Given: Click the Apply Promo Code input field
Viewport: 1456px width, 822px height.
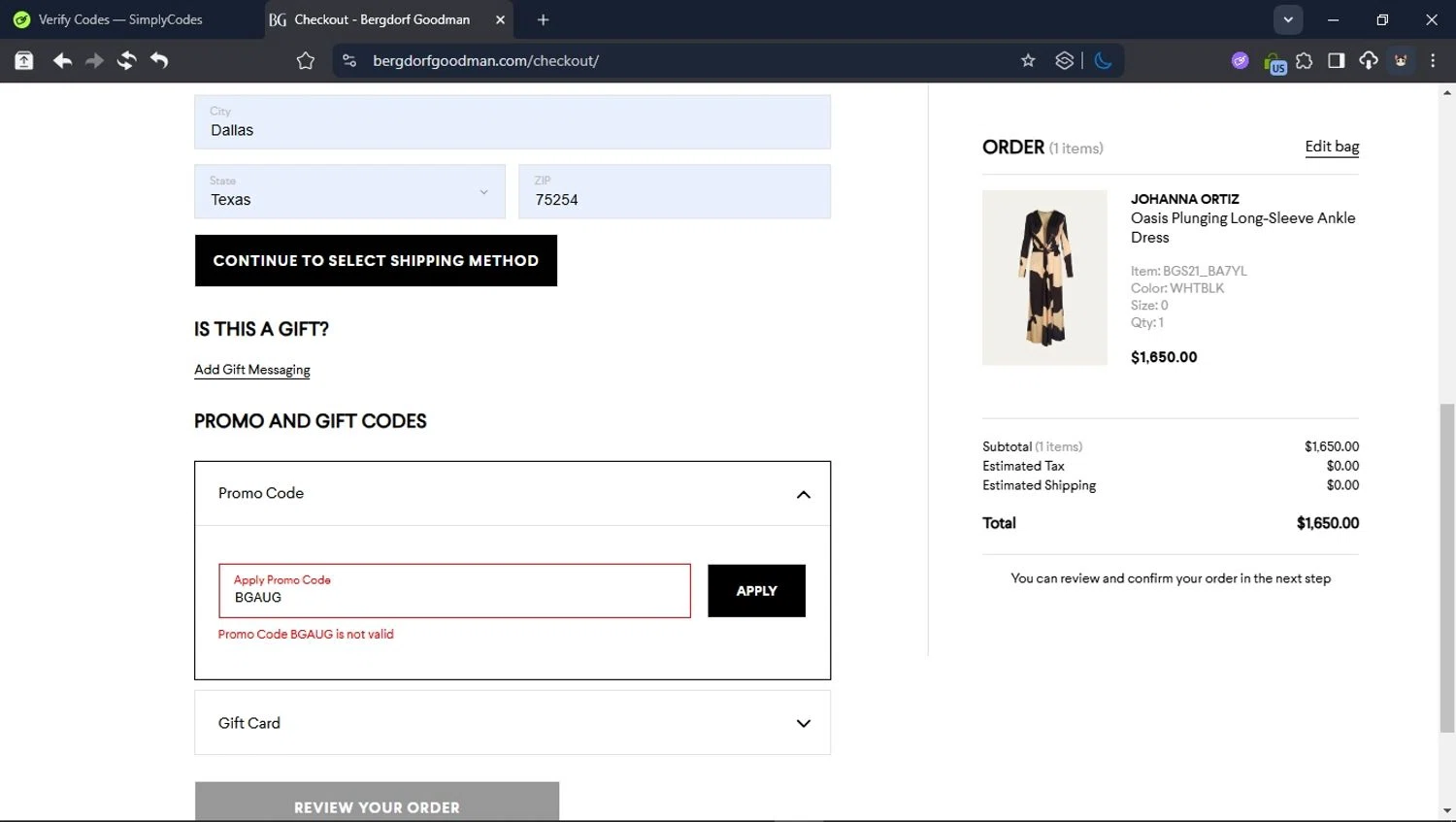Looking at the screenshot, I should pos(454,590).
